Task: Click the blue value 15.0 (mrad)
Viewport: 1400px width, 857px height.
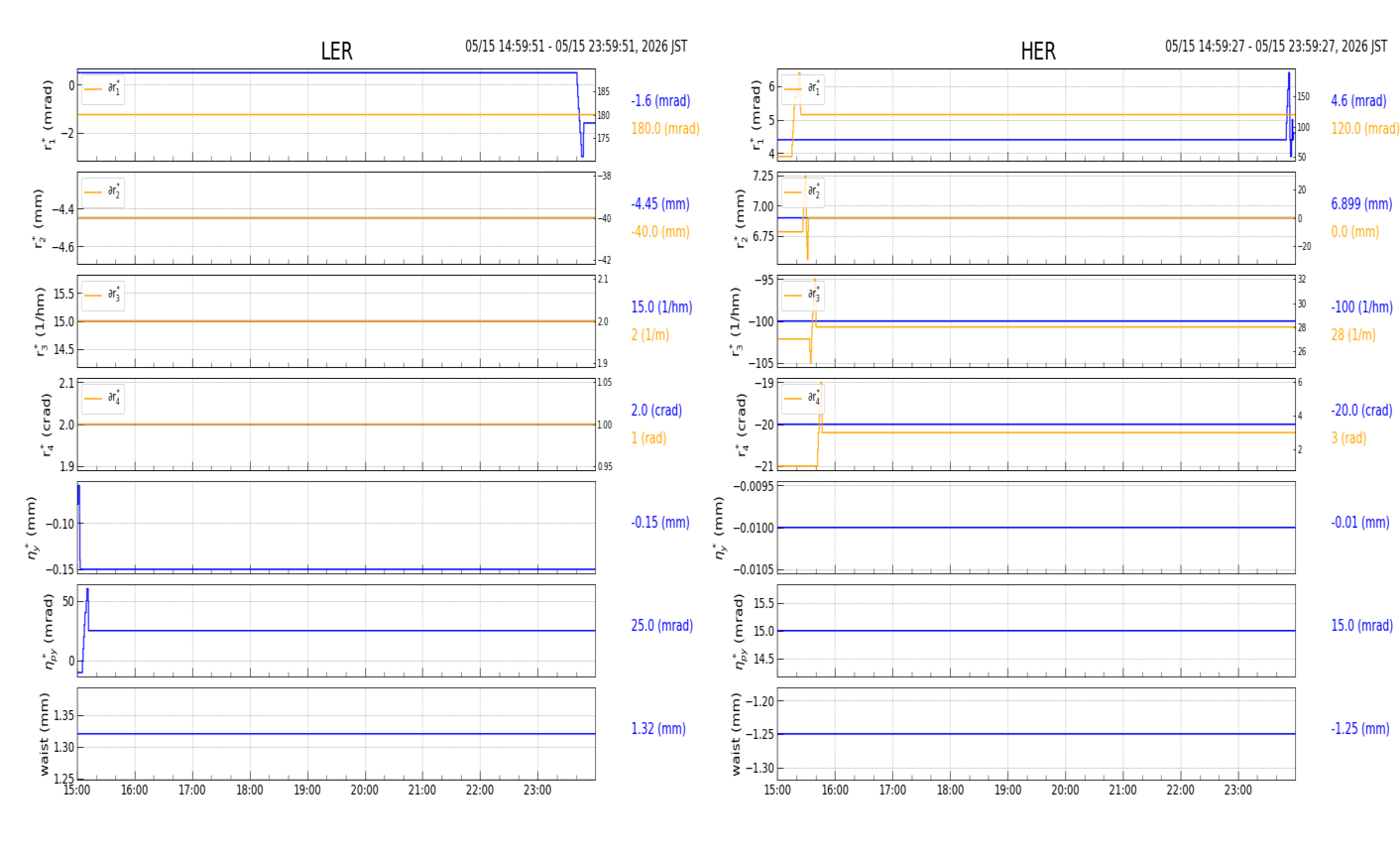Action: pos(1361,626)
